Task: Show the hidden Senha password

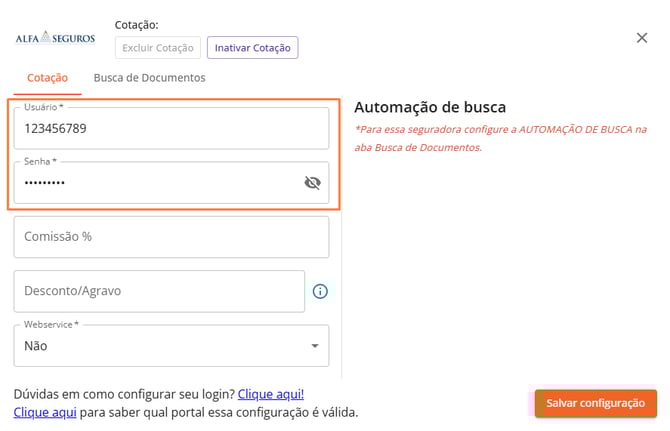Action: [312, 182]
